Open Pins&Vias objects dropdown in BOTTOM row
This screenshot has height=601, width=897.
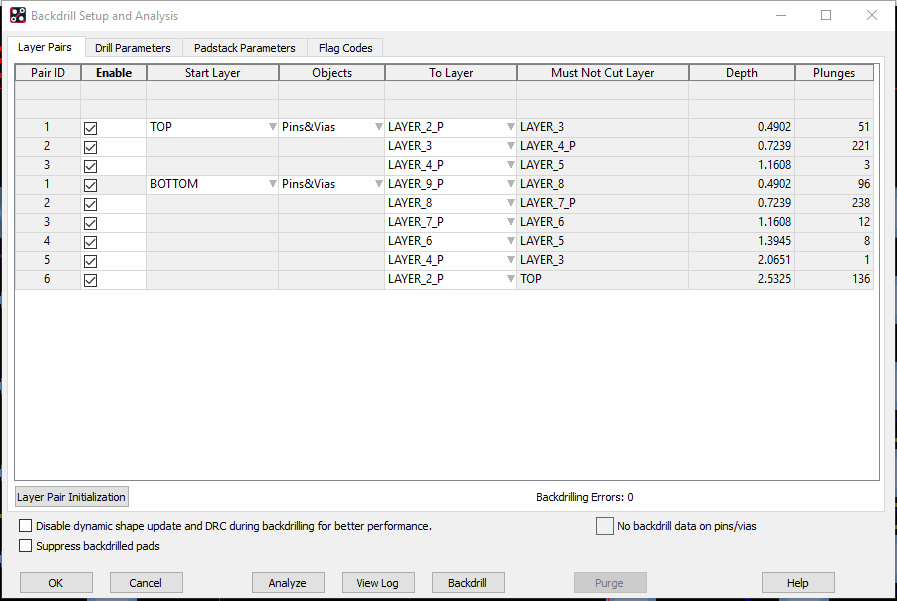pos(378,184)
